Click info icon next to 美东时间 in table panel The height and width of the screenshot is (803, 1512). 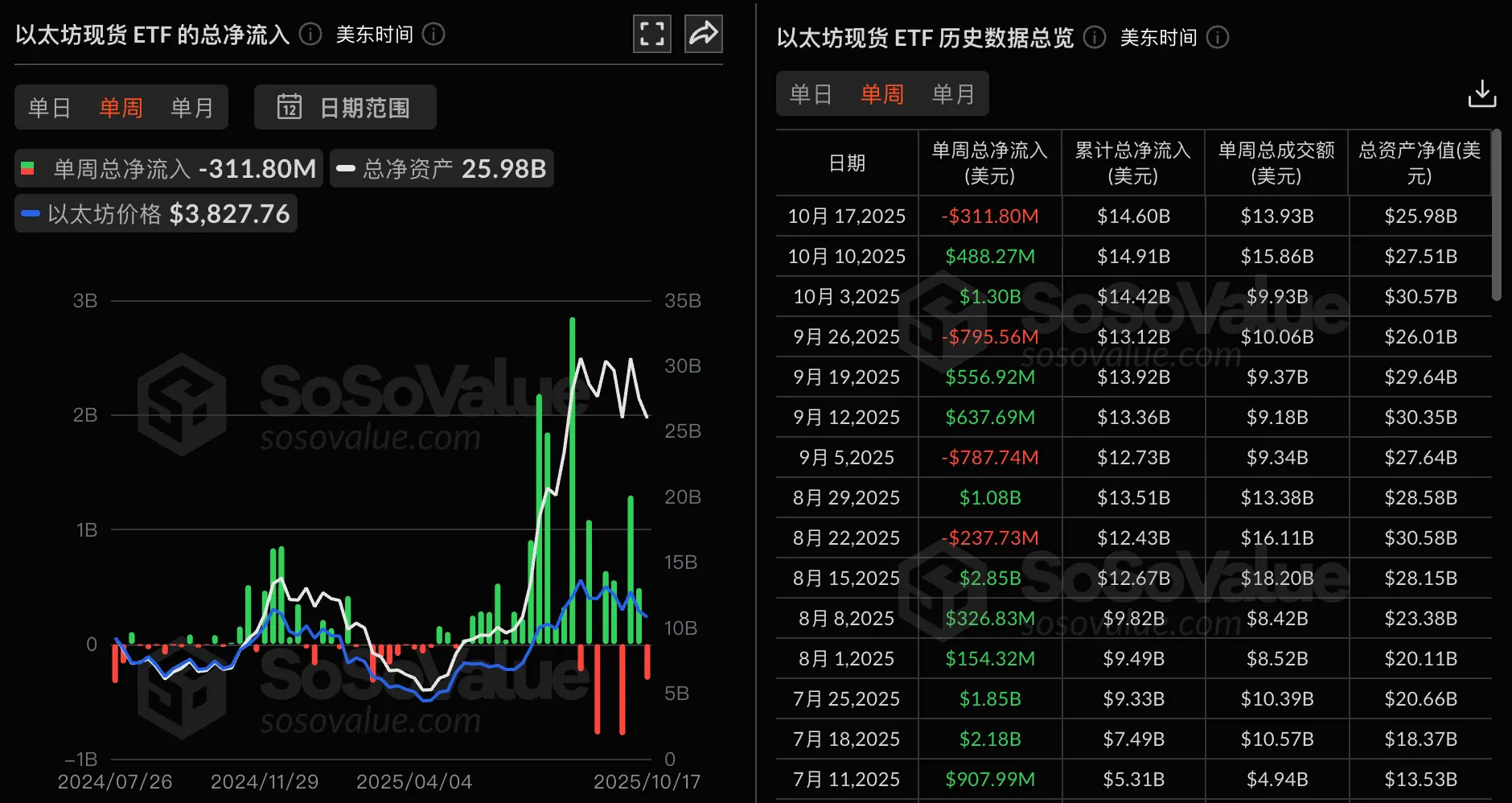coord(1219,38)
